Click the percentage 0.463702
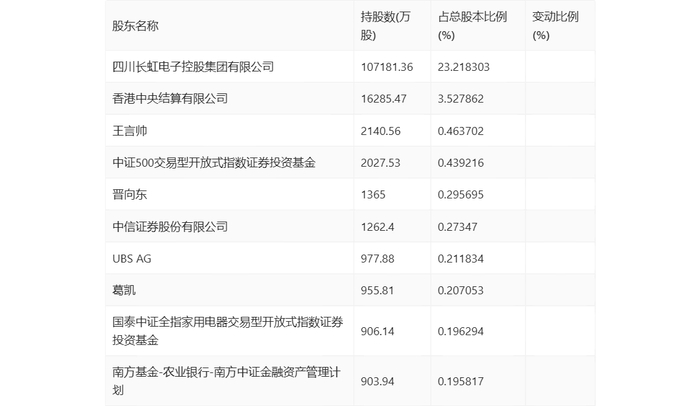The height and width of the screenshot is (406, 700). tap(461, 131)
